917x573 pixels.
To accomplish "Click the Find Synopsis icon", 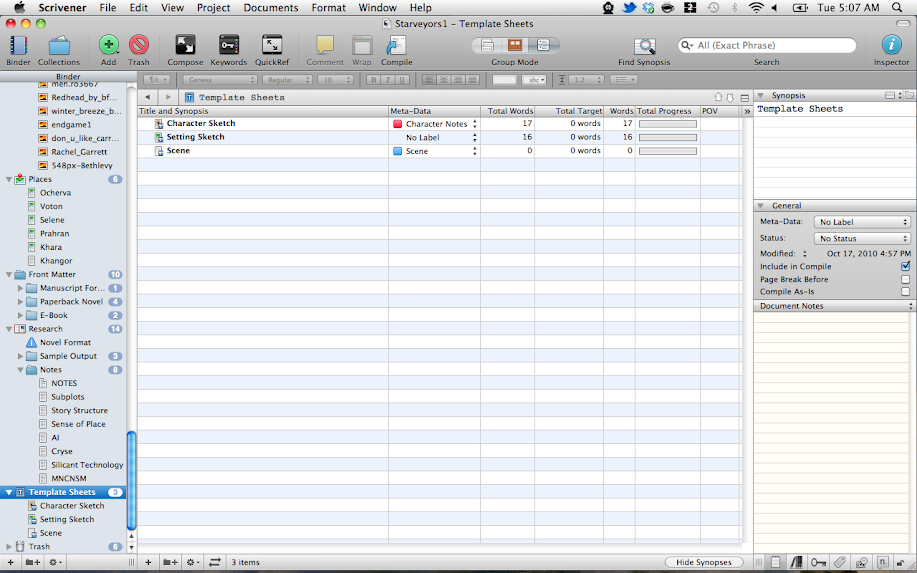I will tap(644, 46).
